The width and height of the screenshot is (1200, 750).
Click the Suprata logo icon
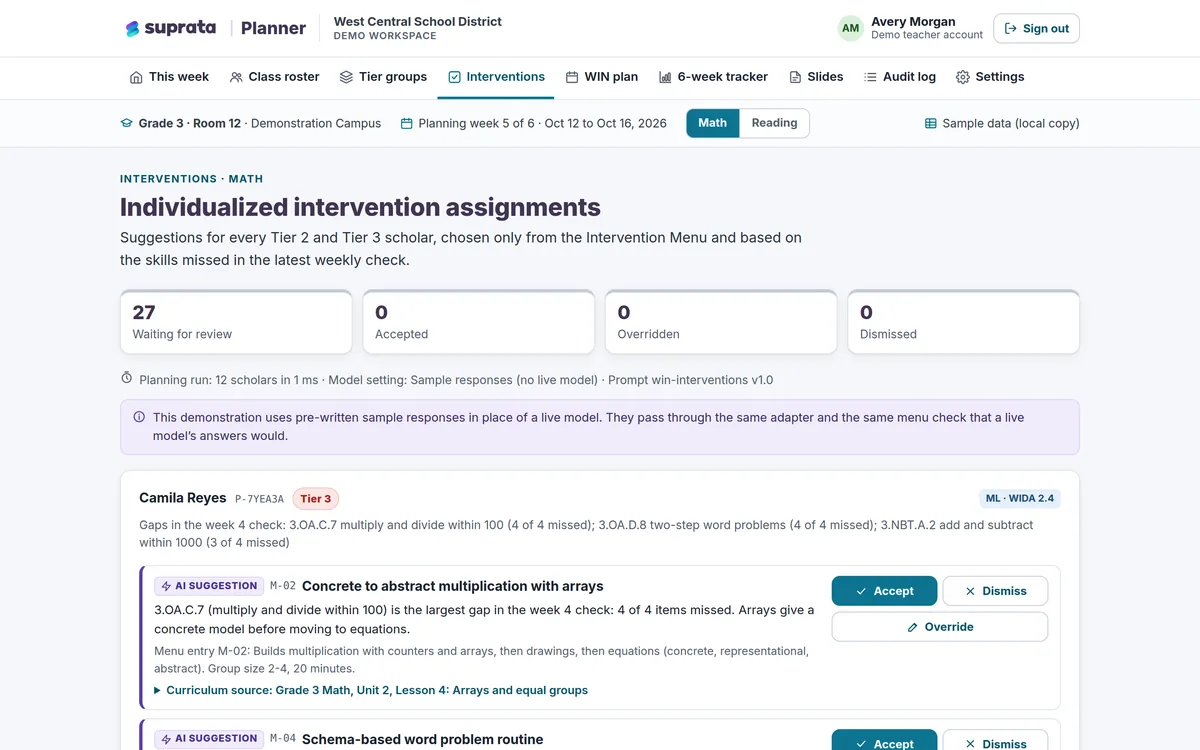click(132, 29)
